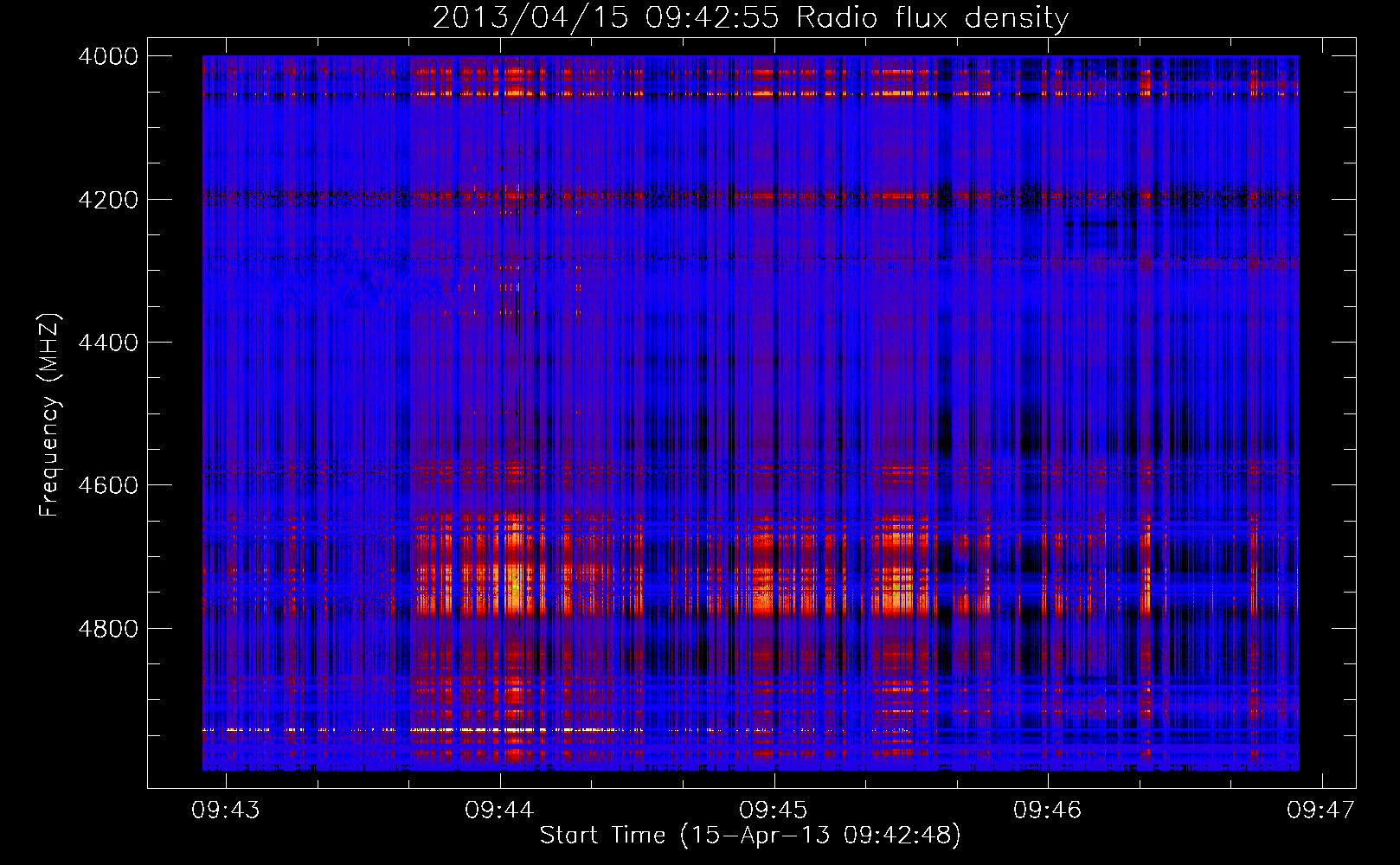This screenshot has width=1400, height=865.
Task: Click the "Frequency (MHZ)" axis label
Action: (x=49, y=415)
